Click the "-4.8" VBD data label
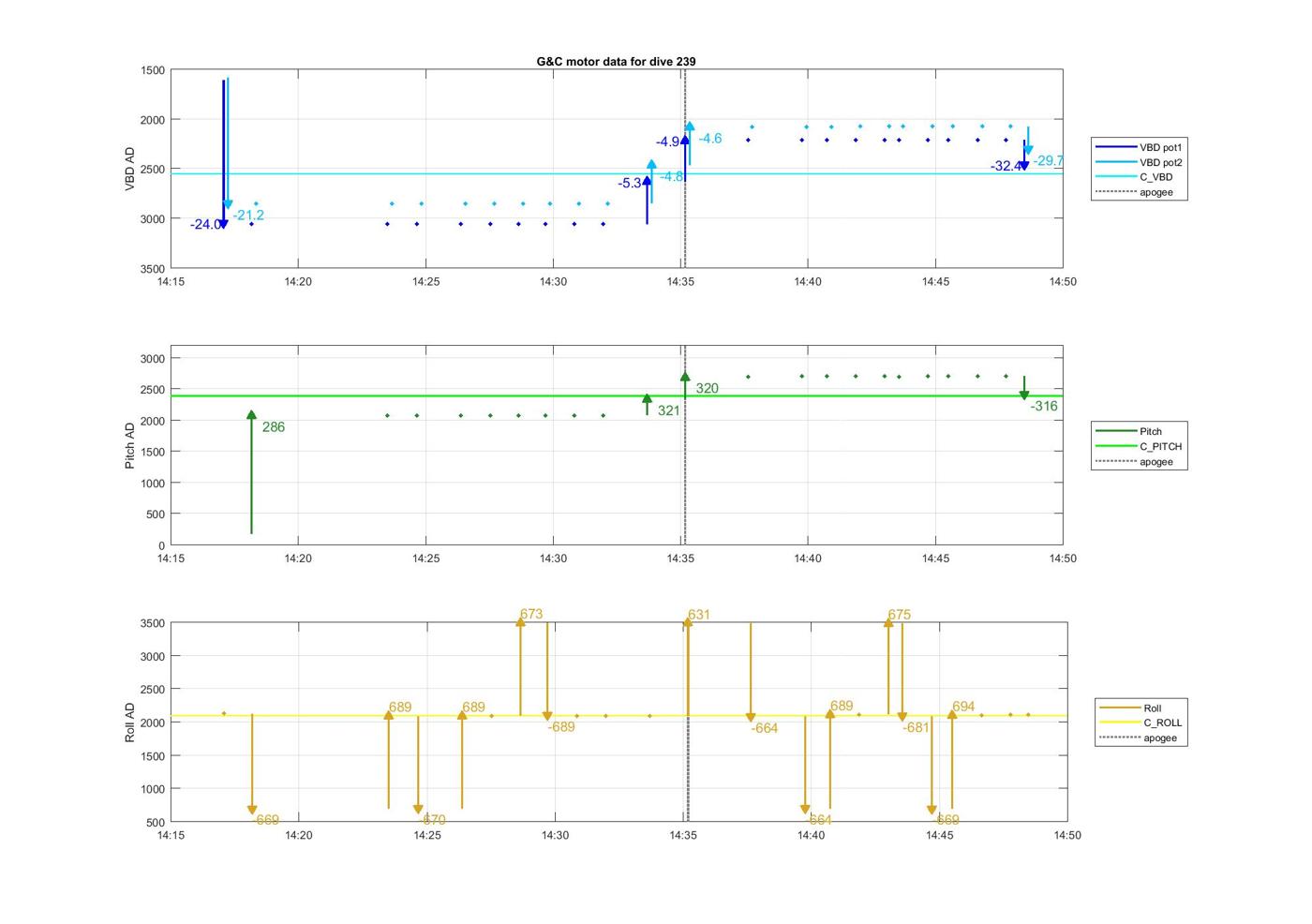Image resolution: width=1312 pixels, height=924 pixels. click(x=672, y=176)
